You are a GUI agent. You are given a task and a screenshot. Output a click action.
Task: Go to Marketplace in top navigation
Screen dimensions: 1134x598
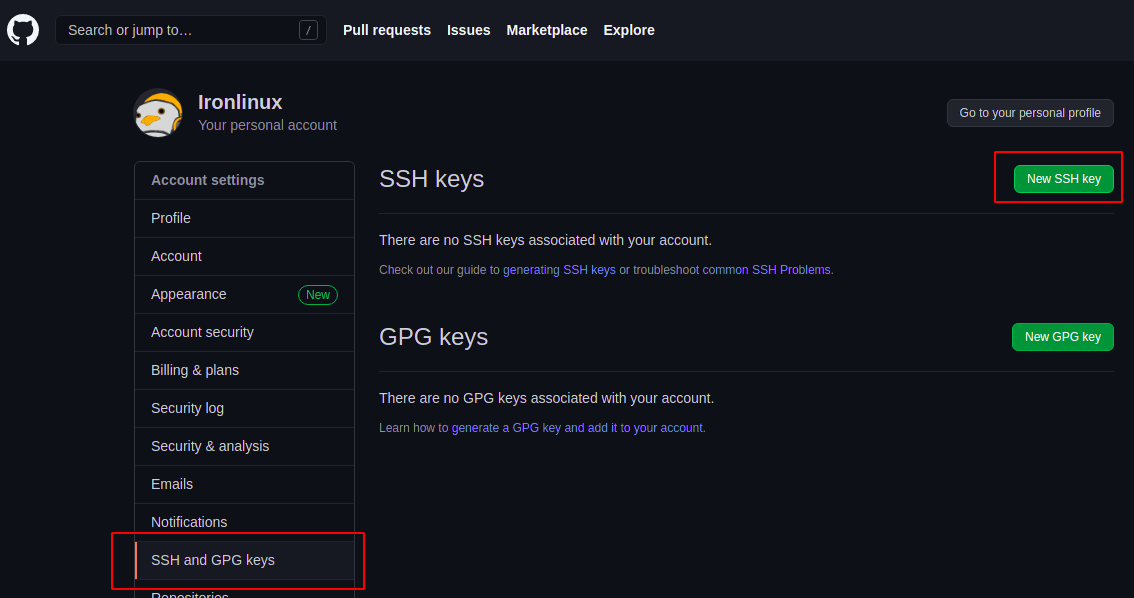(546, 30)
